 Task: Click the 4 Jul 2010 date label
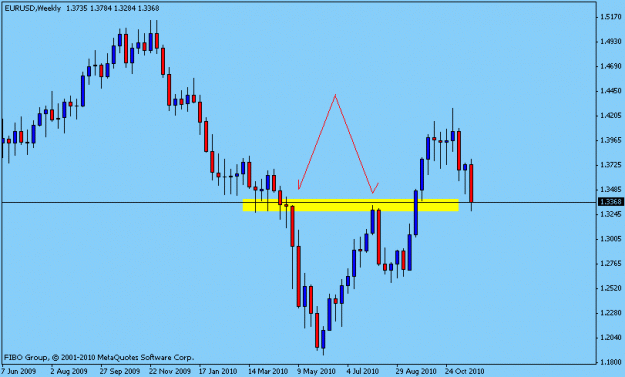click(x=363, y=371)
